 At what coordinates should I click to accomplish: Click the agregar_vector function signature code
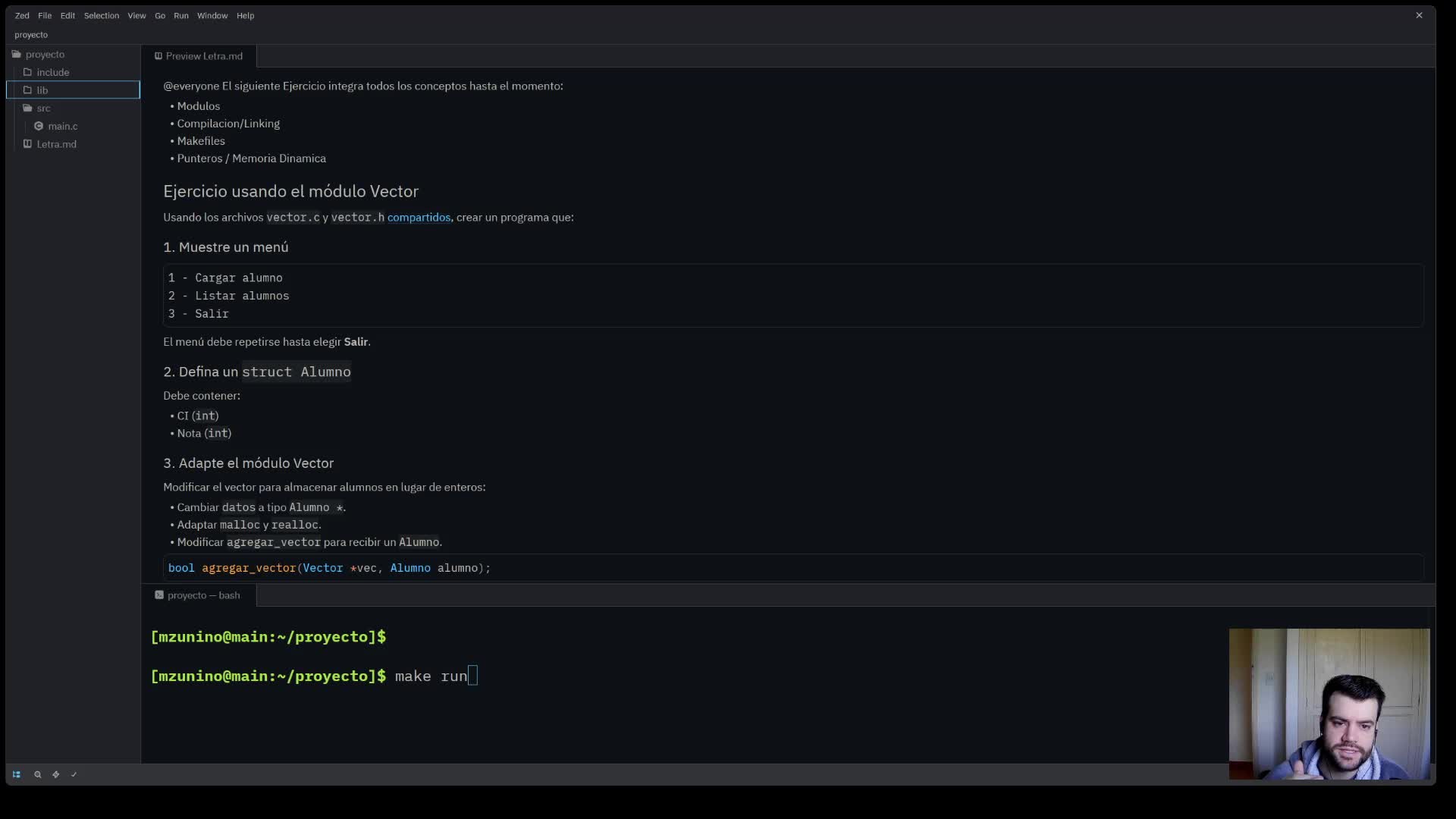coord(329,568)
